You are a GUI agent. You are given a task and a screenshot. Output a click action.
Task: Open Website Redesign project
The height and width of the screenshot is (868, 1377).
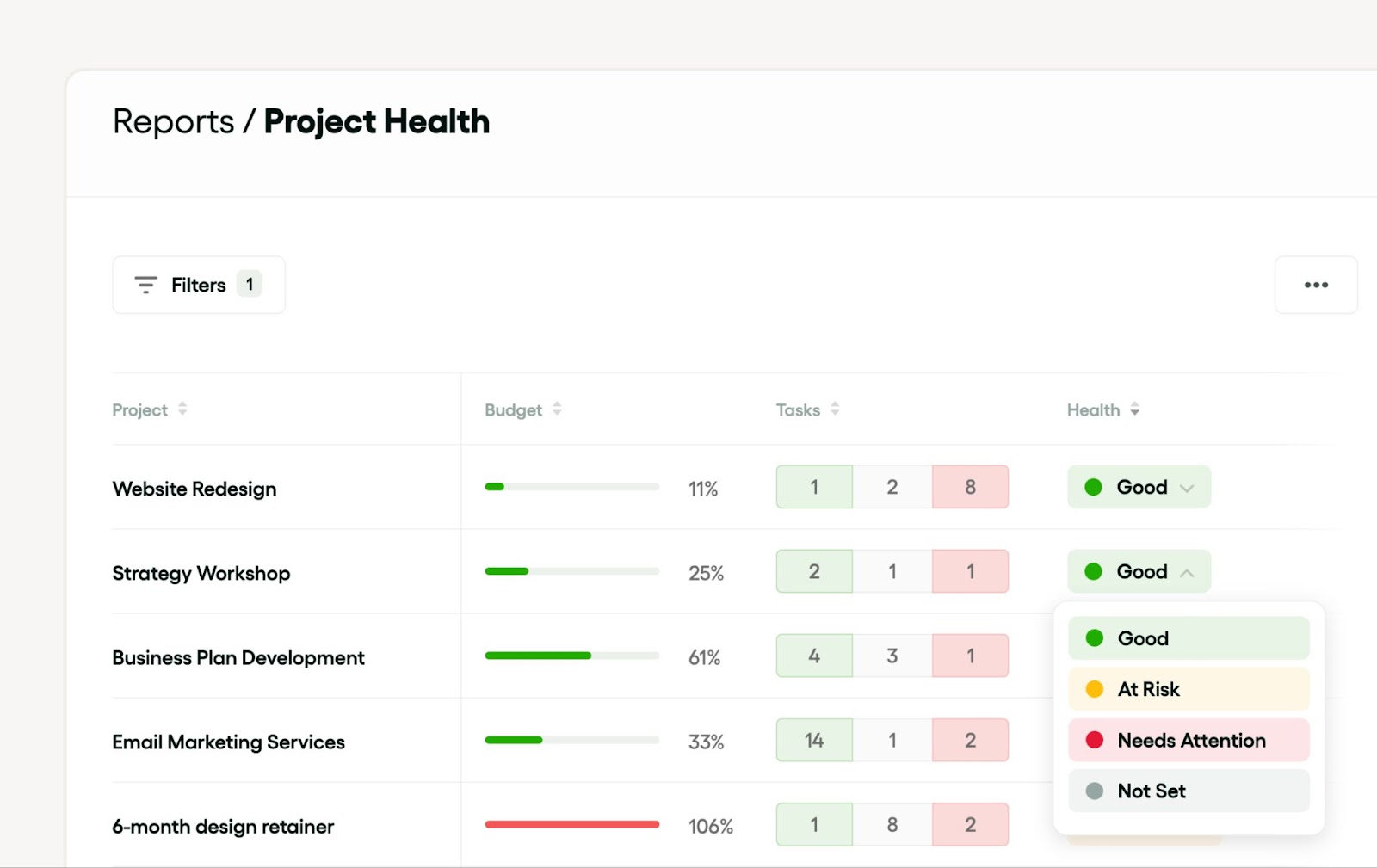[x=195, y=489]
